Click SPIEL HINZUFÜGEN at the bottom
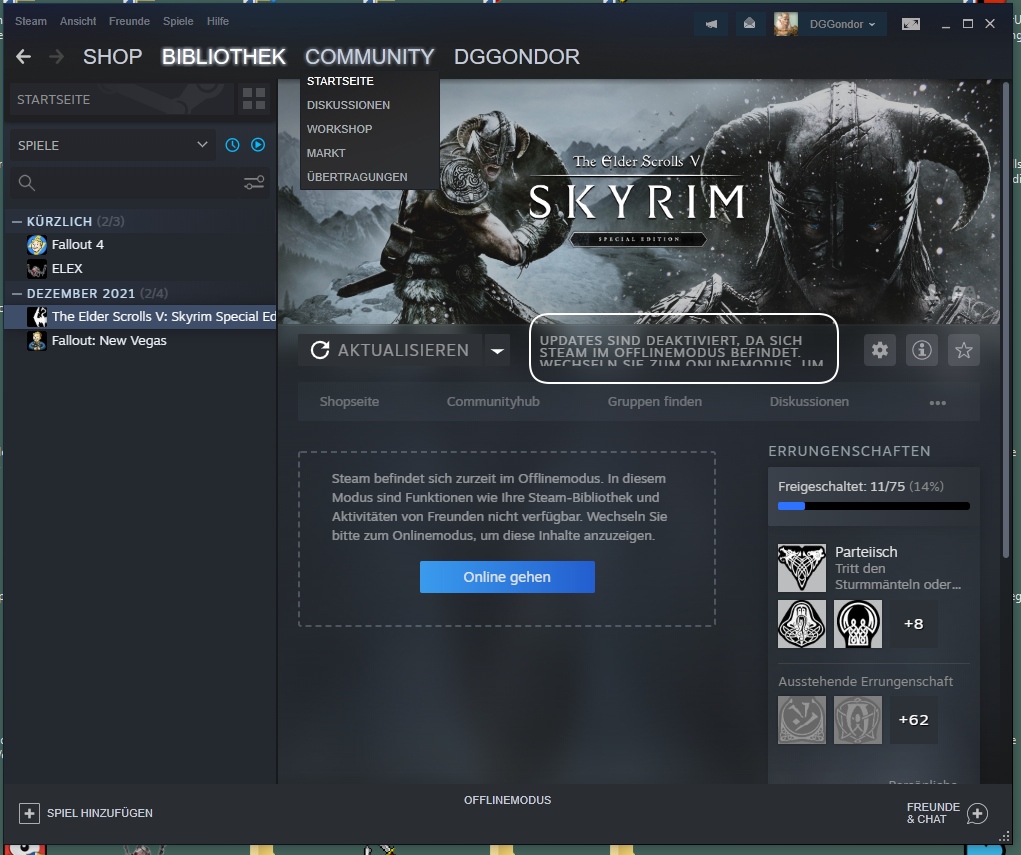This screenshot has width=1021, height=855. (x=87, y=813)
